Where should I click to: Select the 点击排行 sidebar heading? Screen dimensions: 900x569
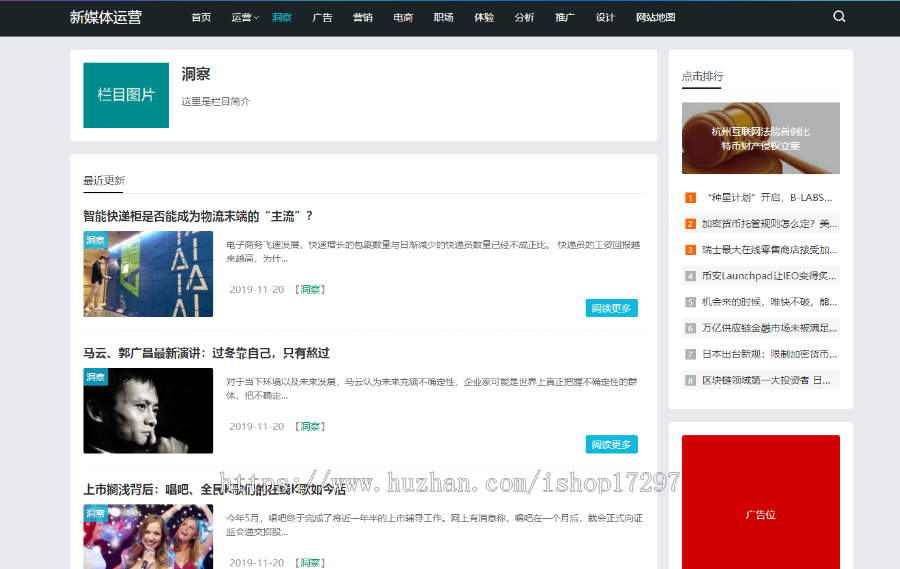click(x=703, y=76)
